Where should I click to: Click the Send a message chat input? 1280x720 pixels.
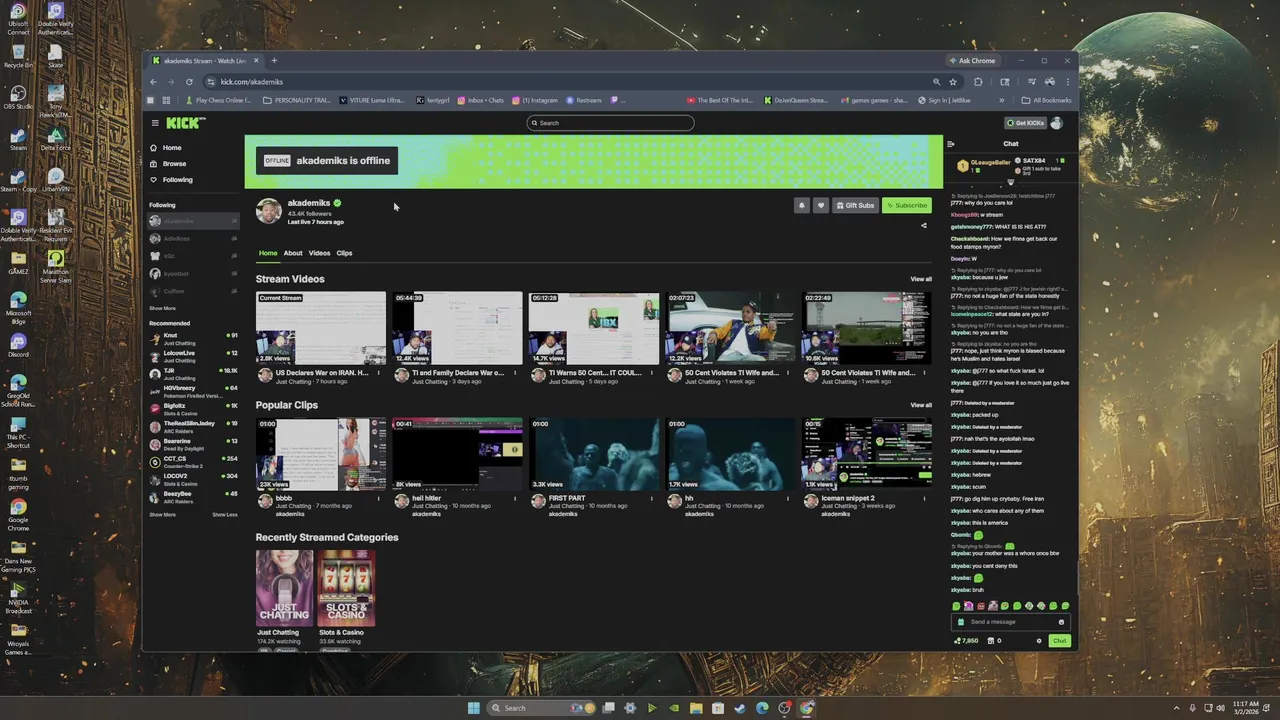1010,622
